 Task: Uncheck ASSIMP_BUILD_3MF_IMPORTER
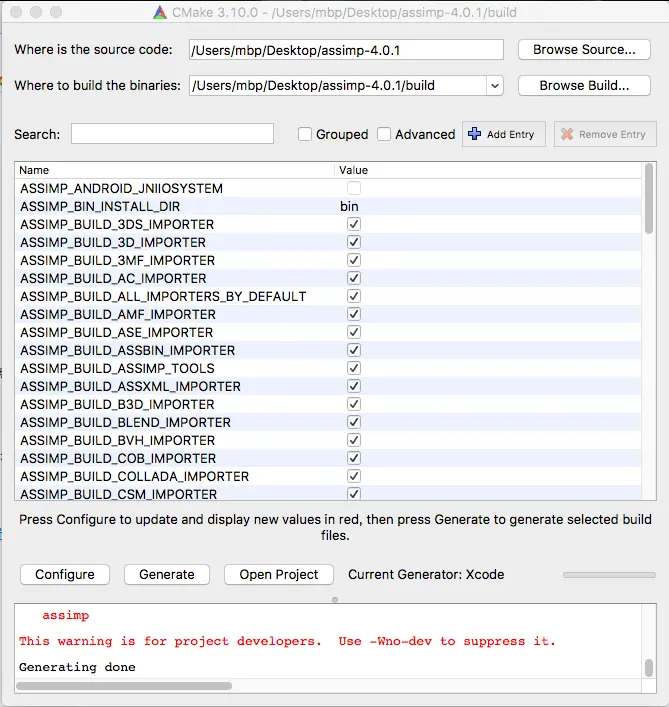(x=354, y=260)
